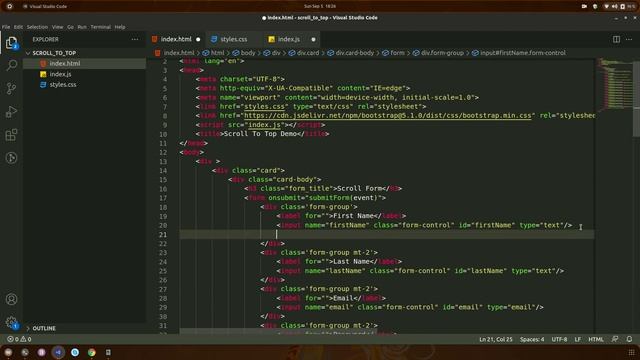Select index.js in the explorer tree

pos(60,74)
